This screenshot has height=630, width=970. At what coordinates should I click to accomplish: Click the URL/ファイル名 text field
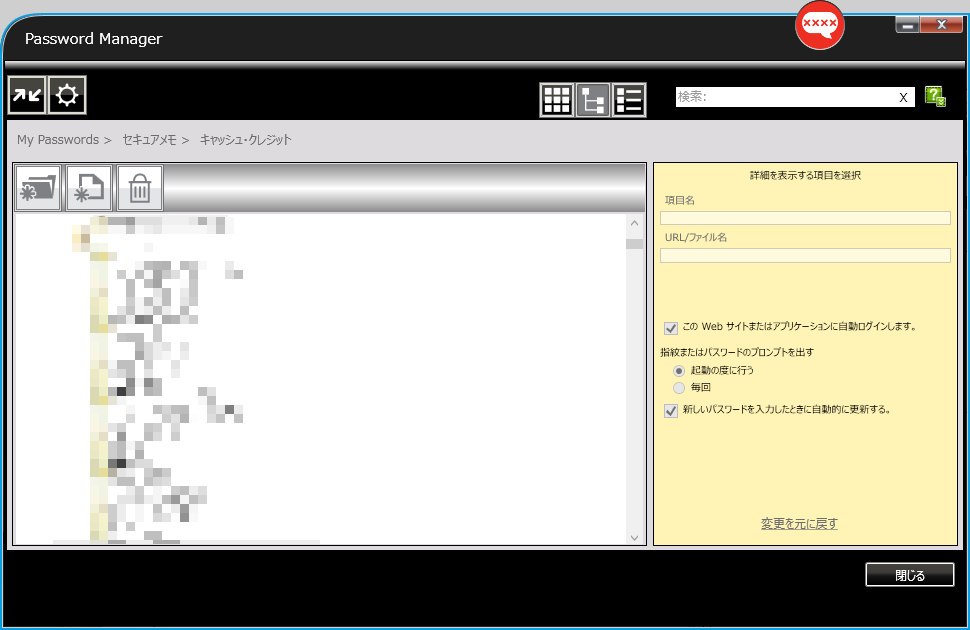[x=805, y=255]
